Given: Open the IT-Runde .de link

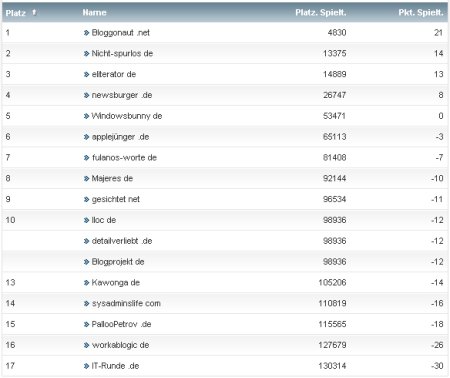Looking at the screenshot, I should click(x=115, y=366).
